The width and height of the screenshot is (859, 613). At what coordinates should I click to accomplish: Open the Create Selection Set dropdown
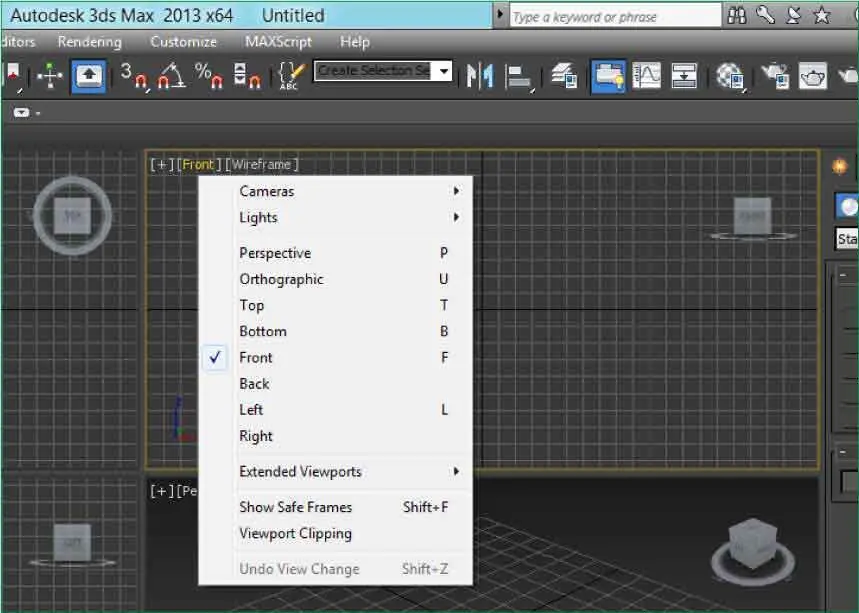coord(444,71)
